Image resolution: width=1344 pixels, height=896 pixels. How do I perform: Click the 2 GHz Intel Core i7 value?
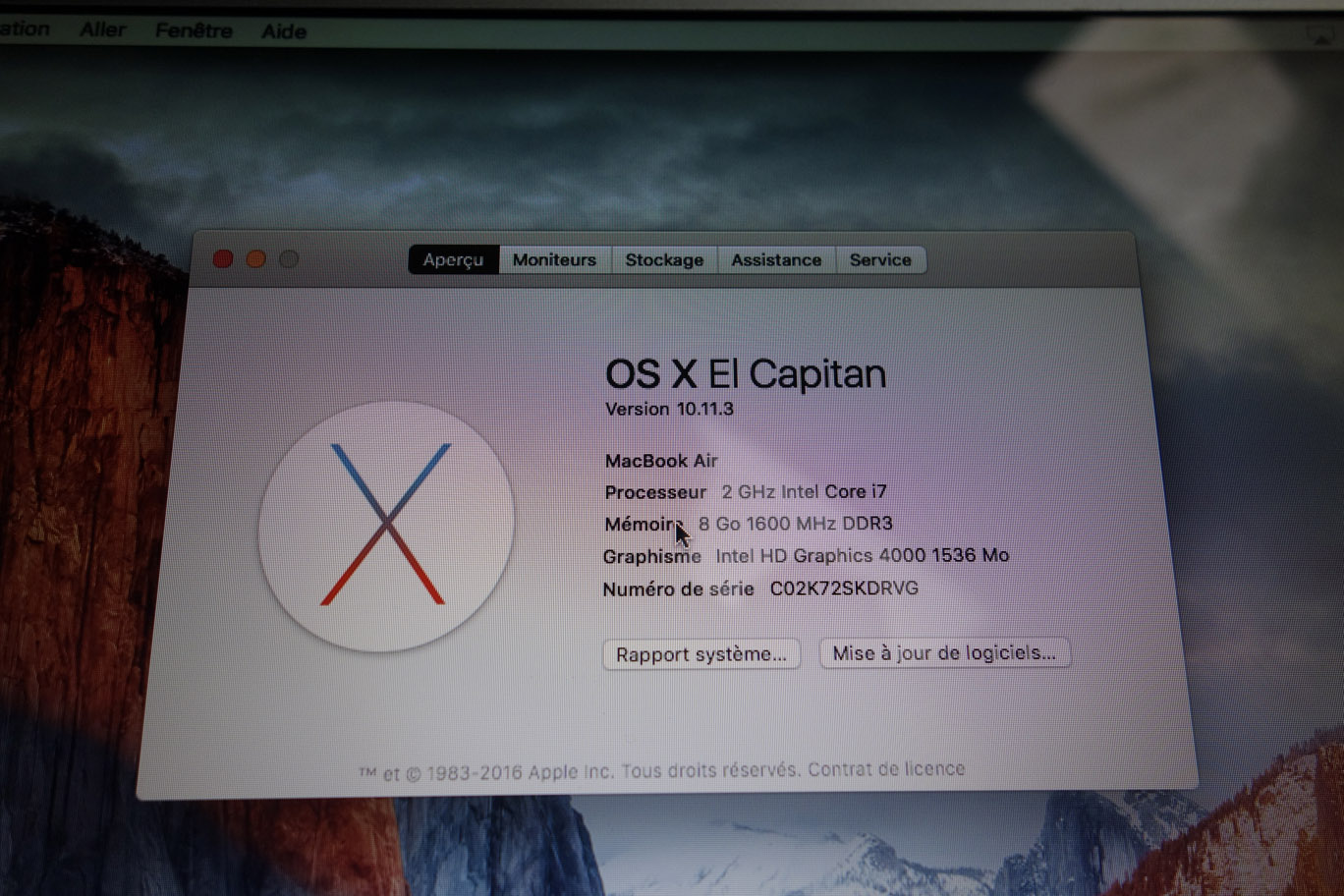pos(804,492)
